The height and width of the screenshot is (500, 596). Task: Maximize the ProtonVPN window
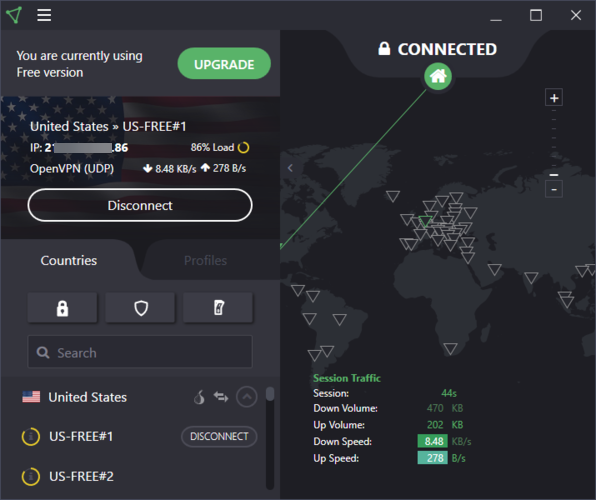pyautogui.click(x=536, y=15)
